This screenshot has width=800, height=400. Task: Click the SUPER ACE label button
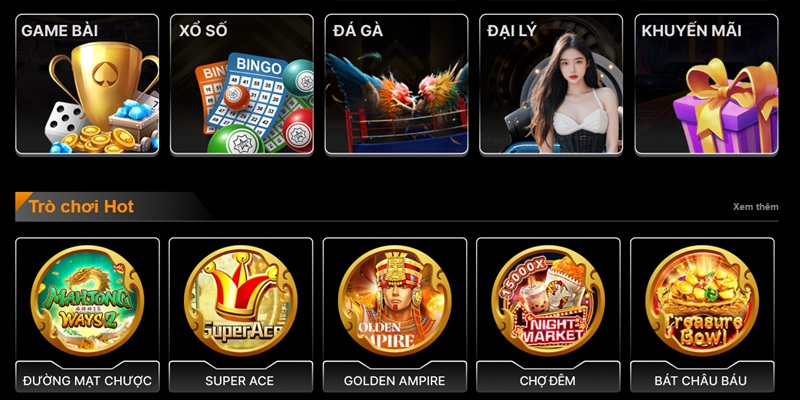tap(240, 380)
